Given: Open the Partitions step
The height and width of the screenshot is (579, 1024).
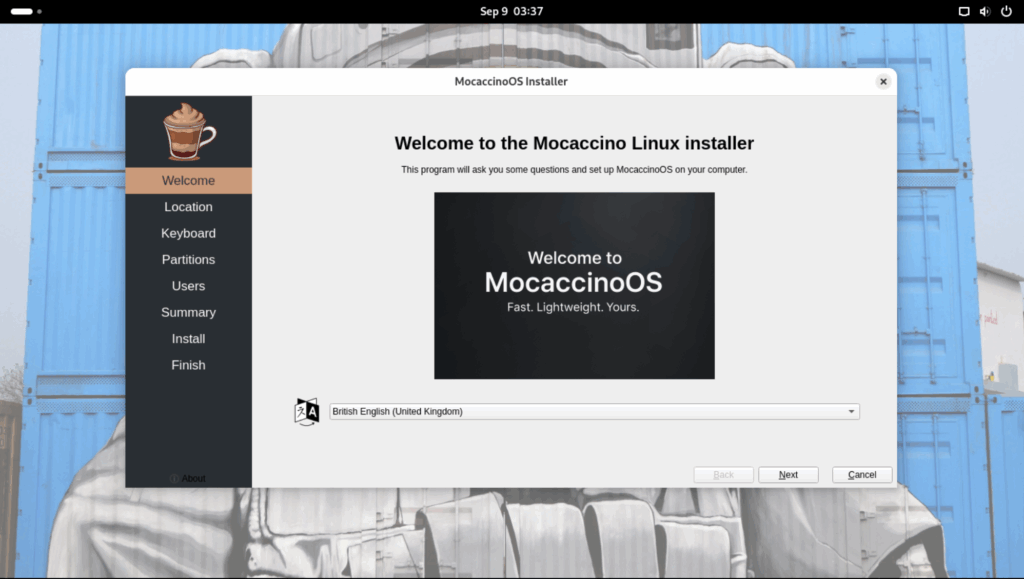Looking at the screenshot, I should pyautogui.click(x=188, y=259).
